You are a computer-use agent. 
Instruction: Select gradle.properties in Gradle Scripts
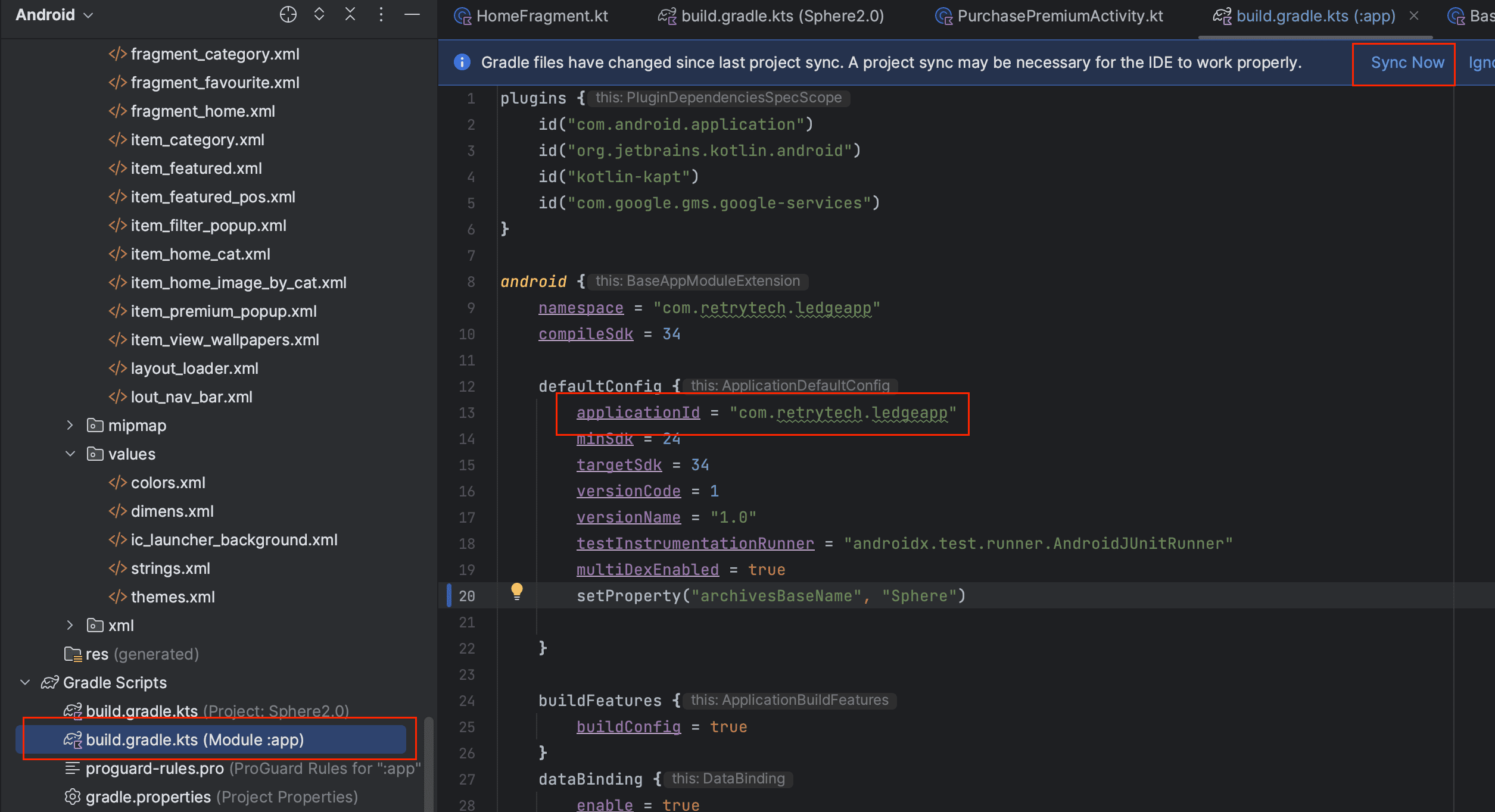click(x=148, y=797)
